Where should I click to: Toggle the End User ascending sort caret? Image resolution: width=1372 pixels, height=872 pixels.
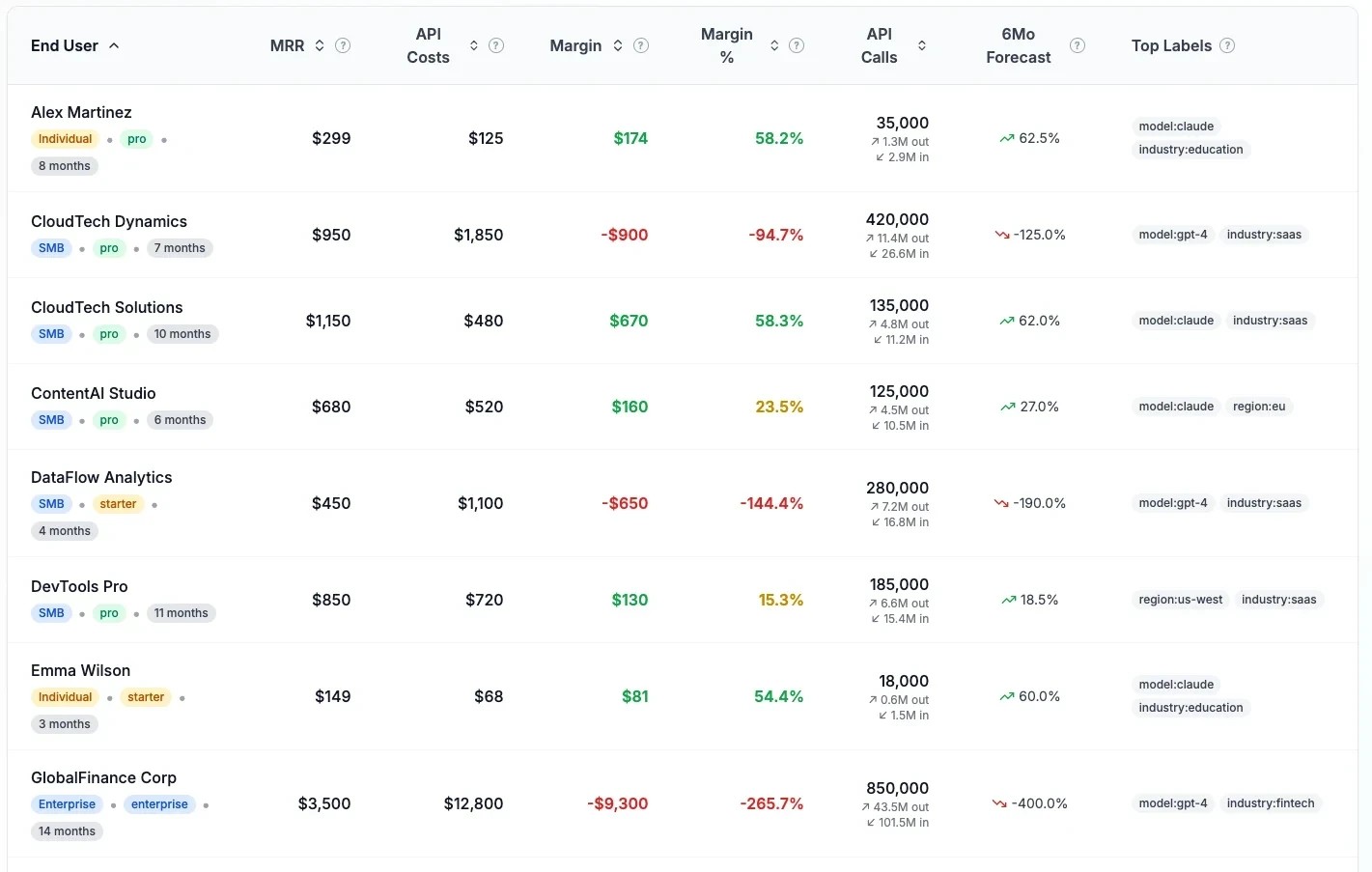tap(113, 45)
